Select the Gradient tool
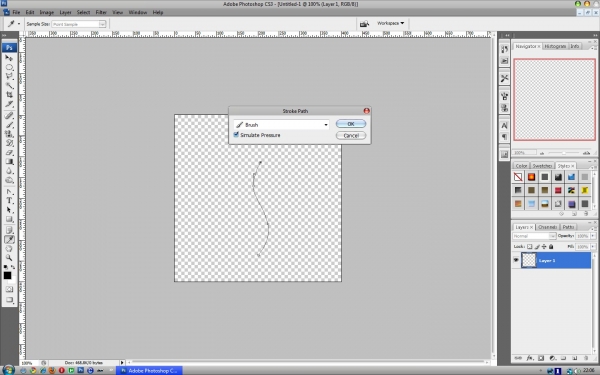This screenshot has height=375, width=600. click(x=9, y=161)
